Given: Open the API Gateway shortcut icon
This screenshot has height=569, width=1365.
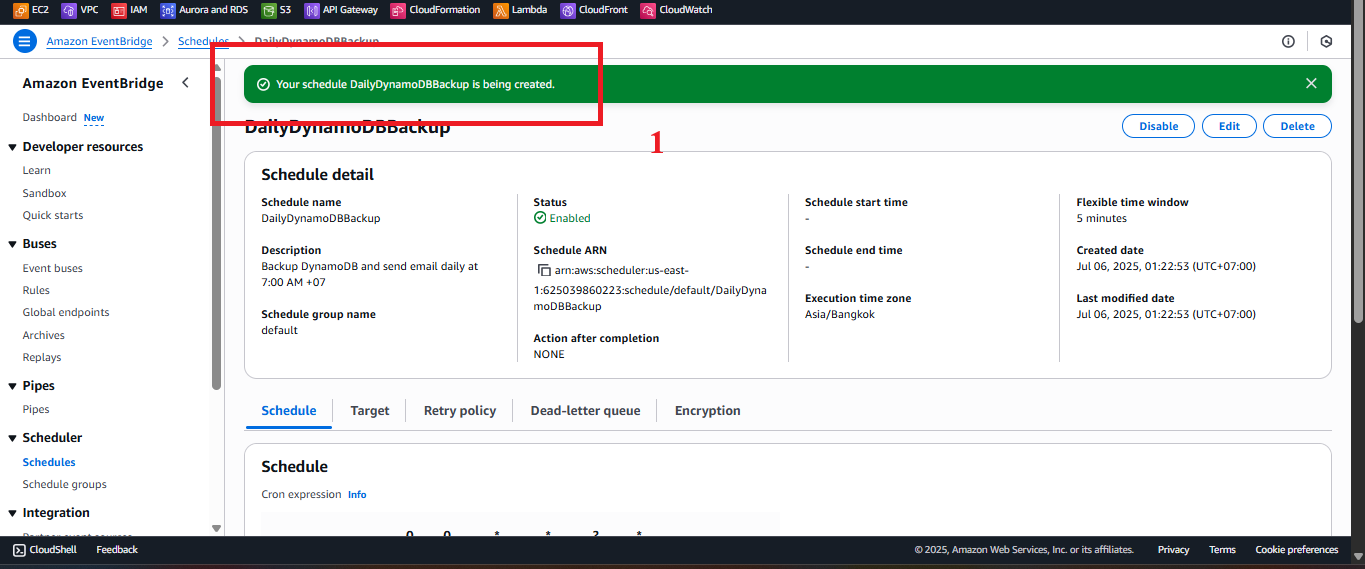Looking at the screenshot, I should 312,10.
